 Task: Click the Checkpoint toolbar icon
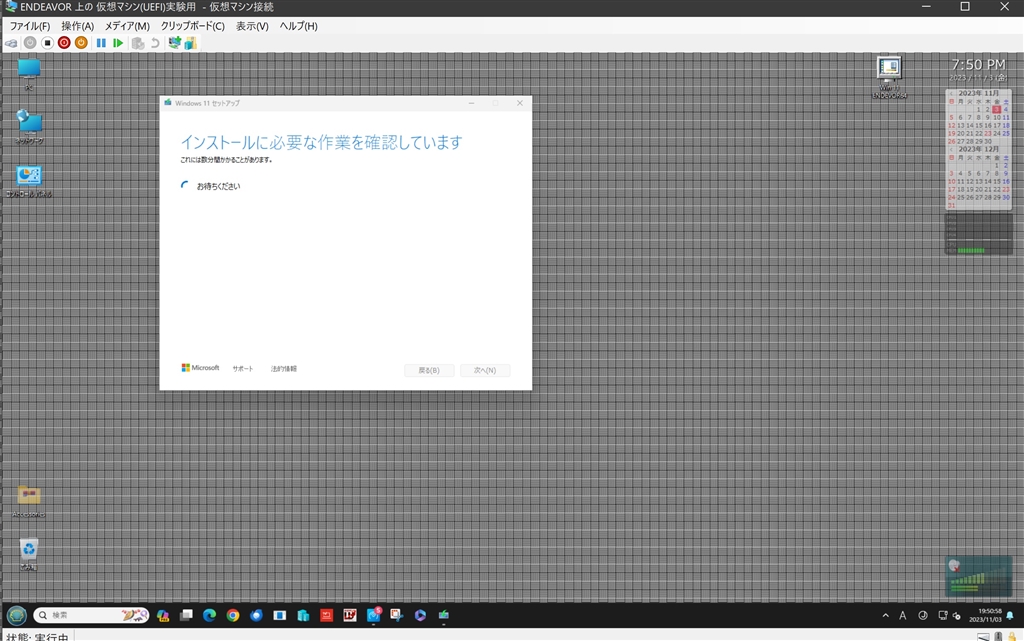click(x=138, y=43)
